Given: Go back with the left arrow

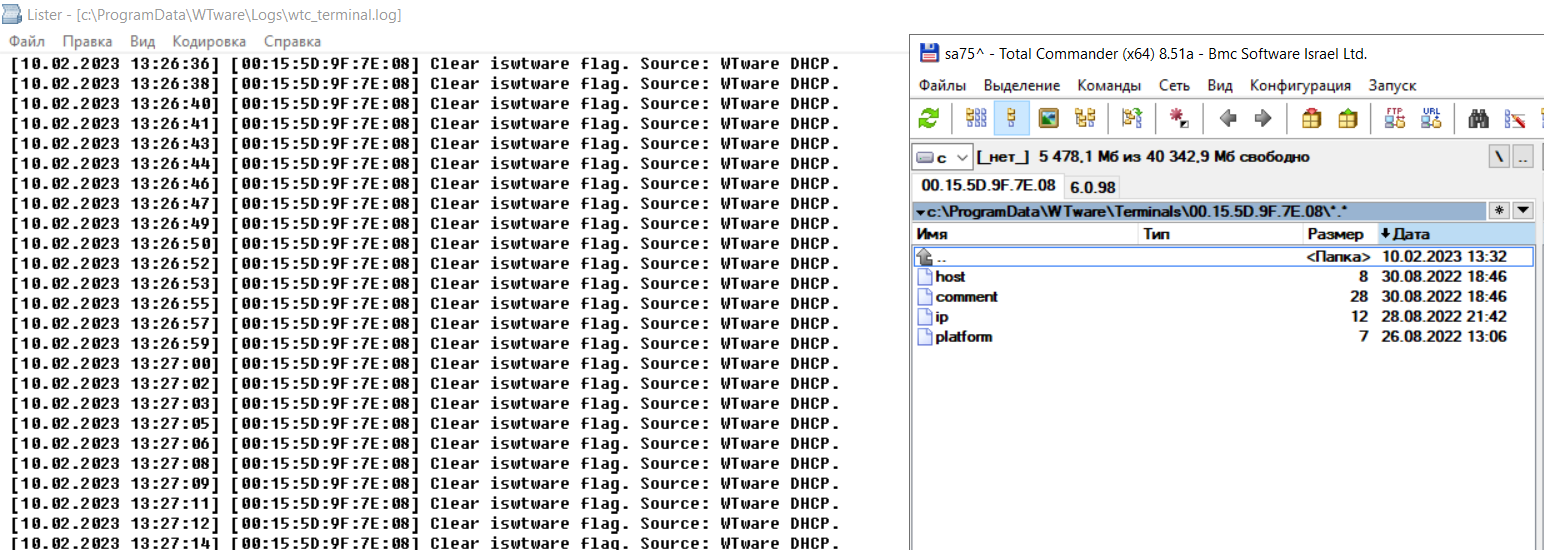Looking at the screenshot, I should pyautogui.click(x=1228, y=119).
